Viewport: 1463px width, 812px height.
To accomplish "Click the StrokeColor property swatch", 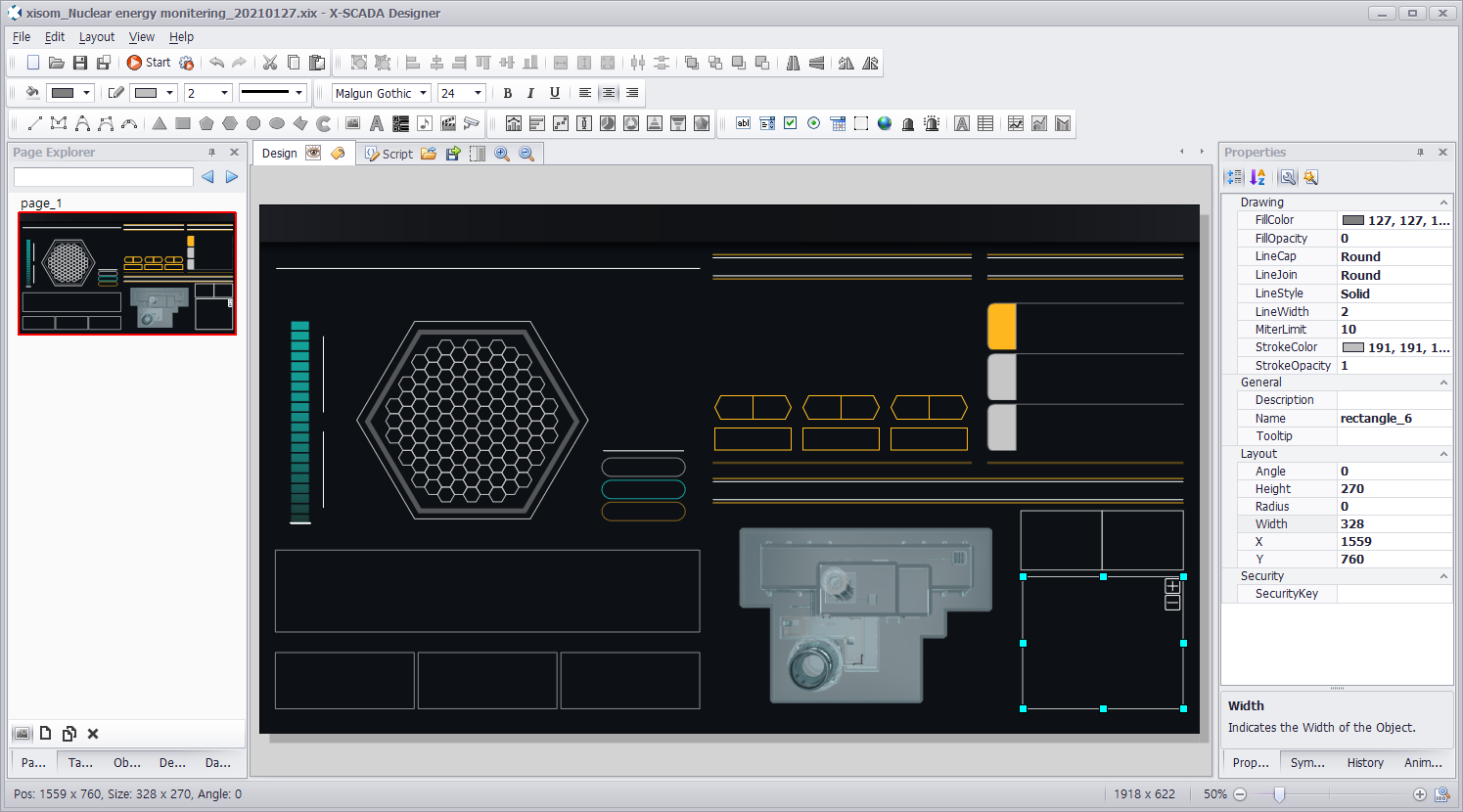I will point(1353,347).
